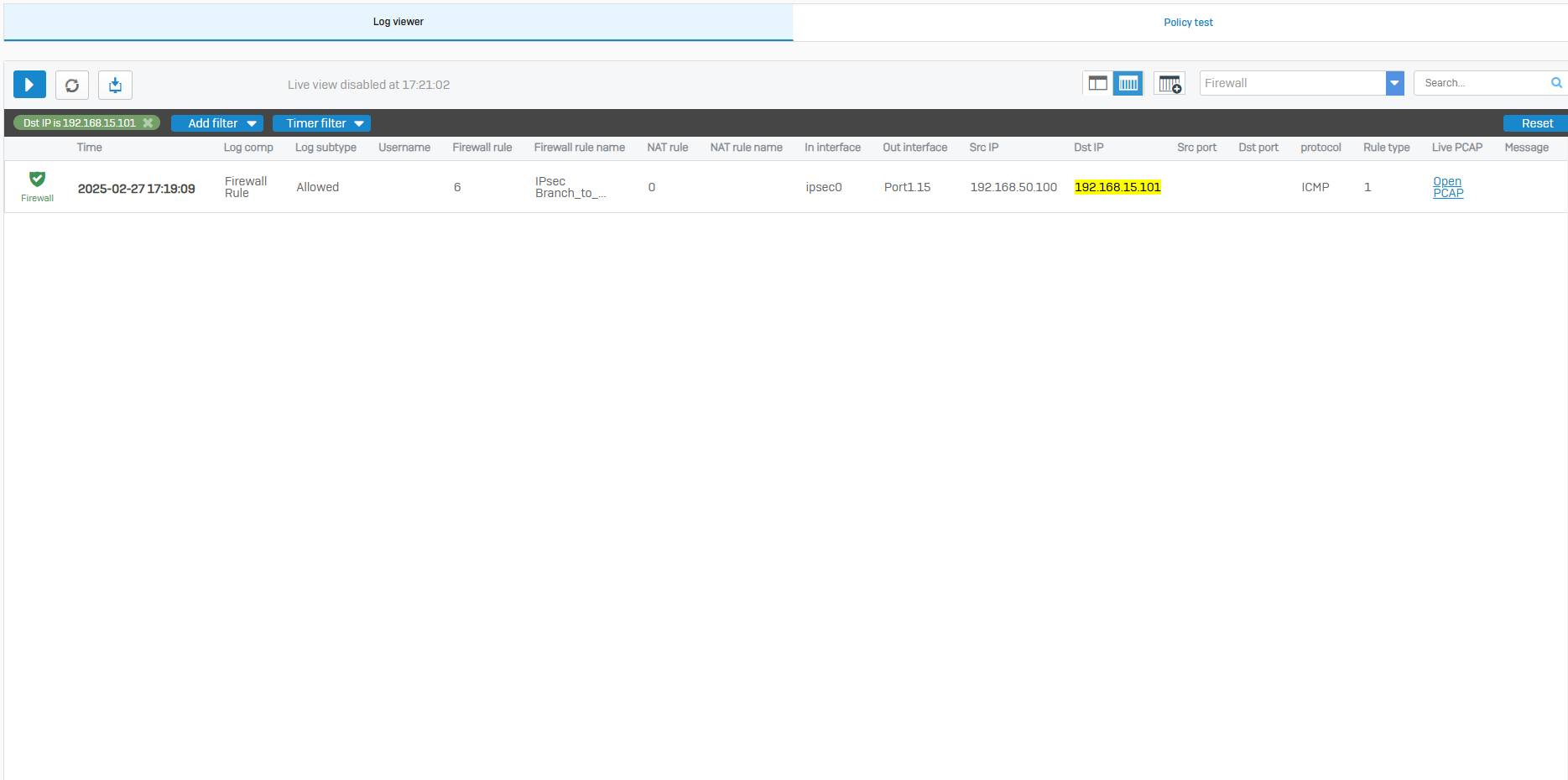Switch to the Policy test tab
The image size is (1568, 780).
(x=1188, y=23)
